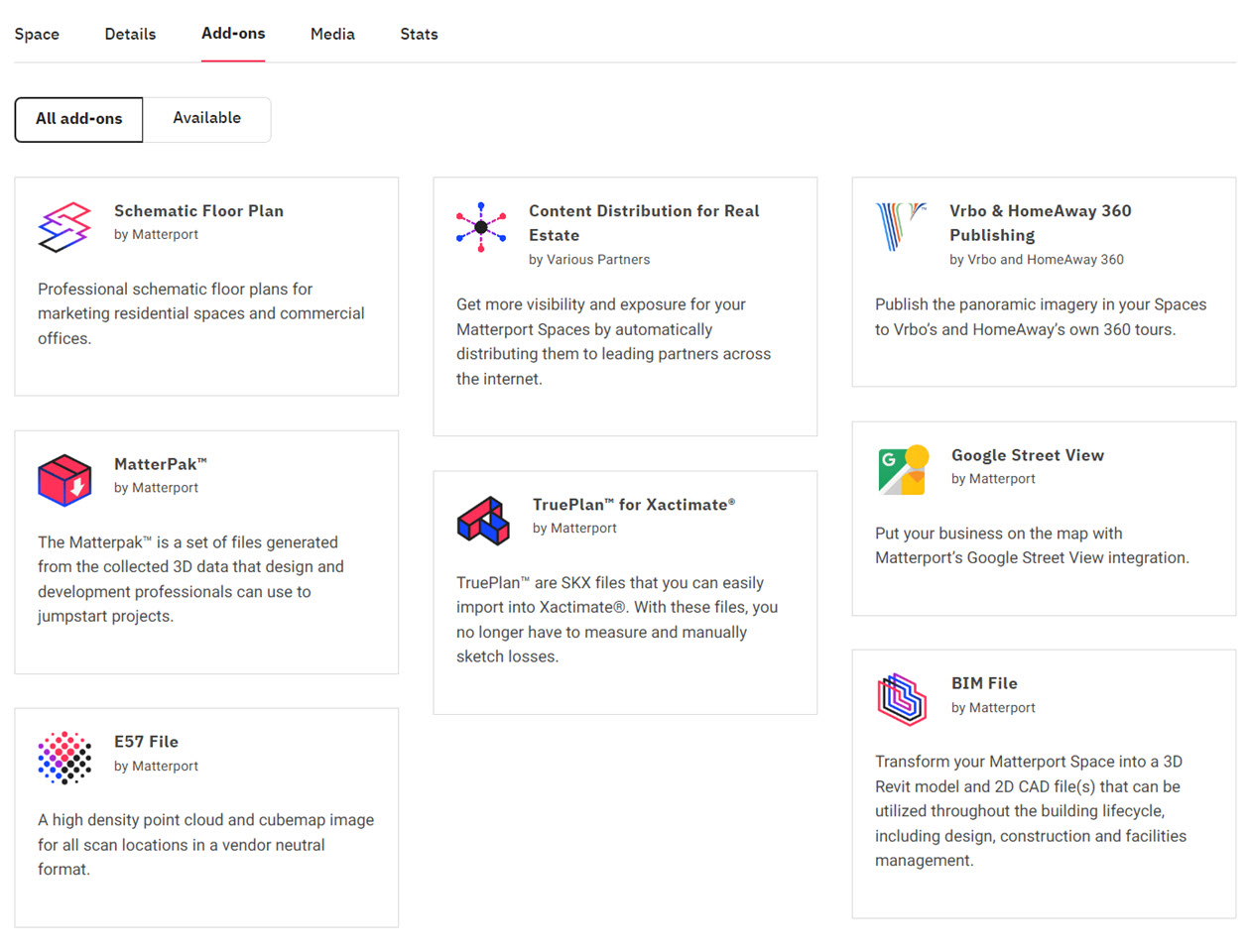Click the TruePlan for Xactimate icon

pos(483,521)
